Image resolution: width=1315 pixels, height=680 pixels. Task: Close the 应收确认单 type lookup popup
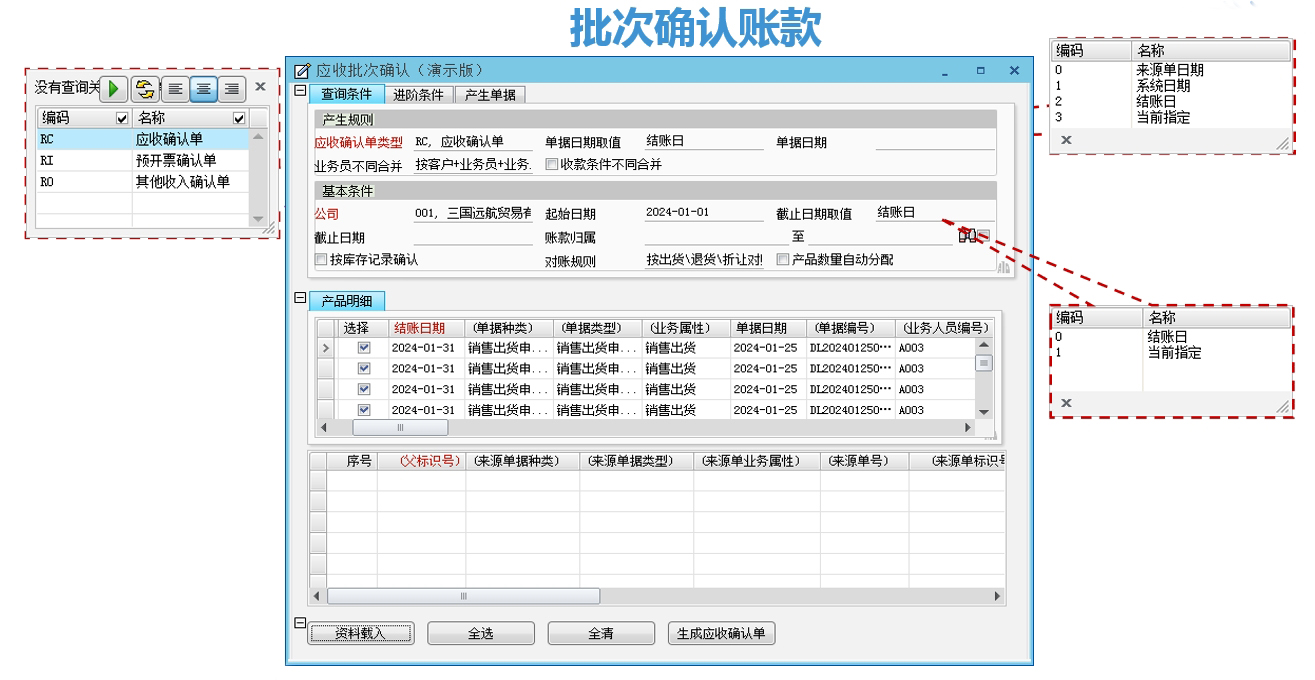[x=260, y=87]
